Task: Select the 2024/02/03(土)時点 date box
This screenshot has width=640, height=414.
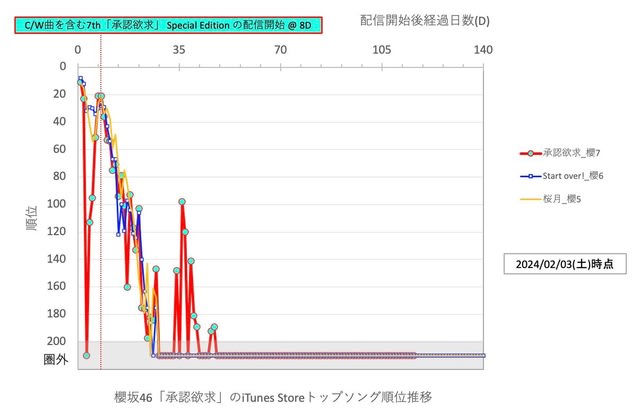Action: 565,264
